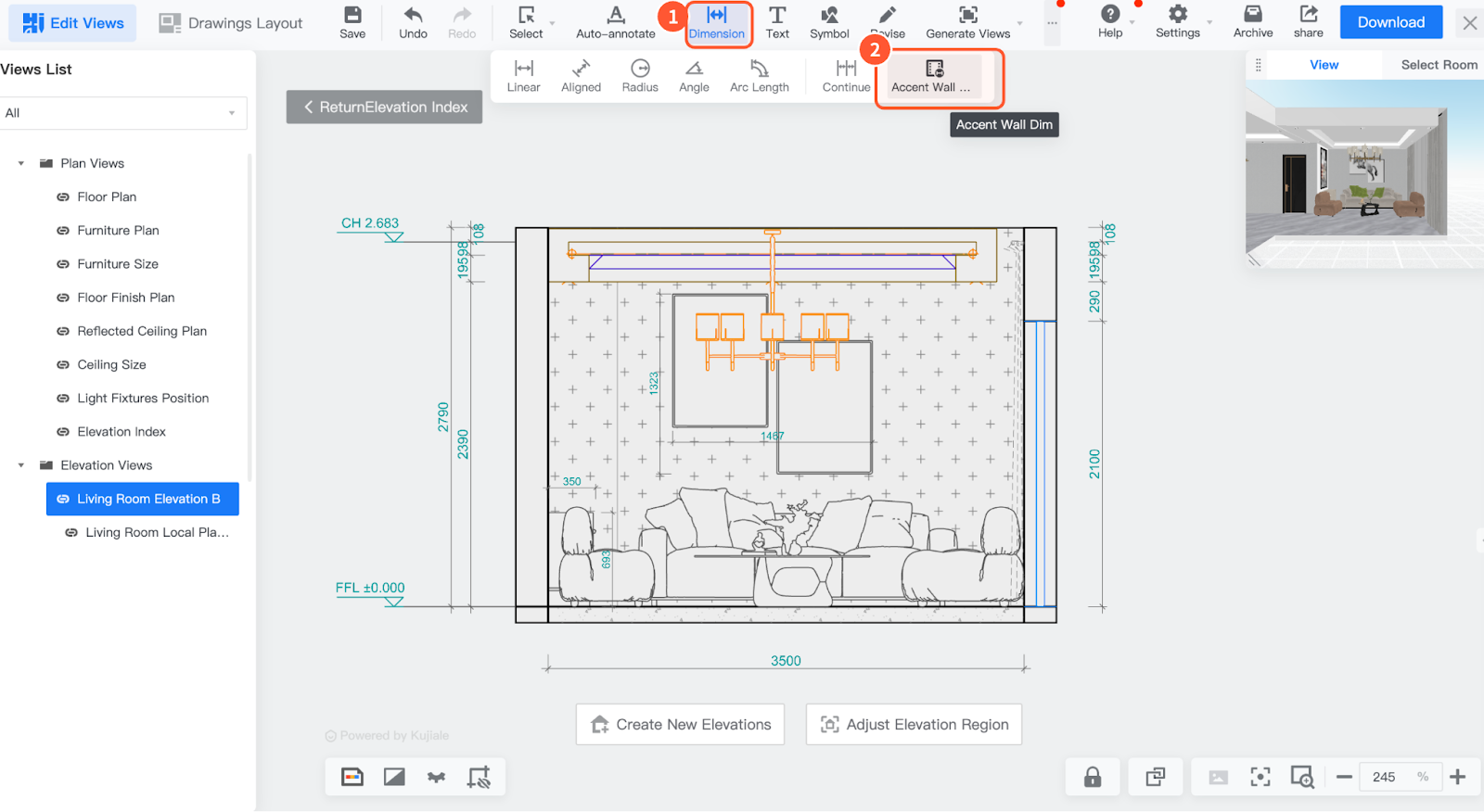1484x812 pixels.
Task: Choose the Aligned dimension tool
Action: (x=581, y=76)
